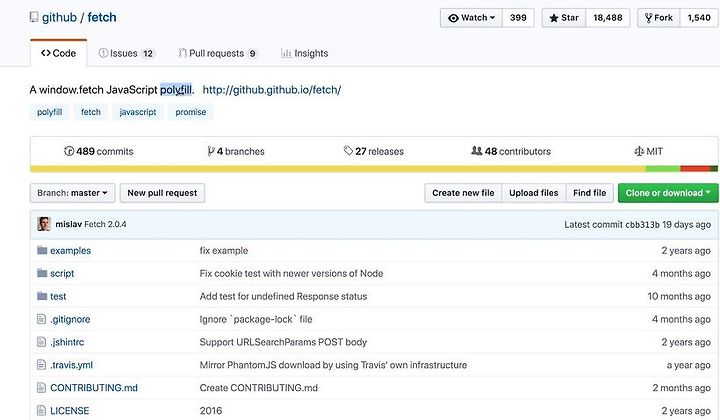The height and width of the screenshot is (420, 720).
Task: Fork the repository
Action: pyautogui.click(x=658, y=18)
